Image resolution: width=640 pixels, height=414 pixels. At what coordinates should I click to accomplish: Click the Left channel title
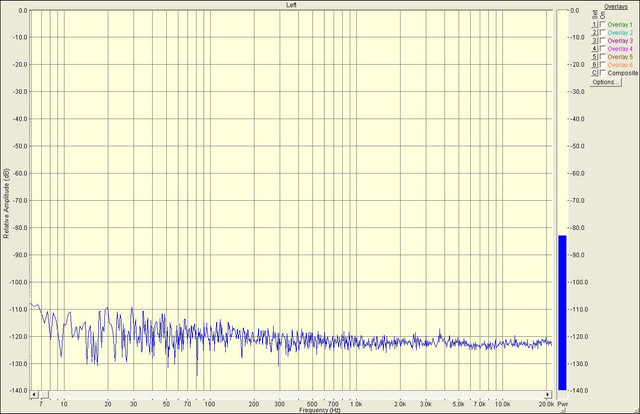(291, 5)
